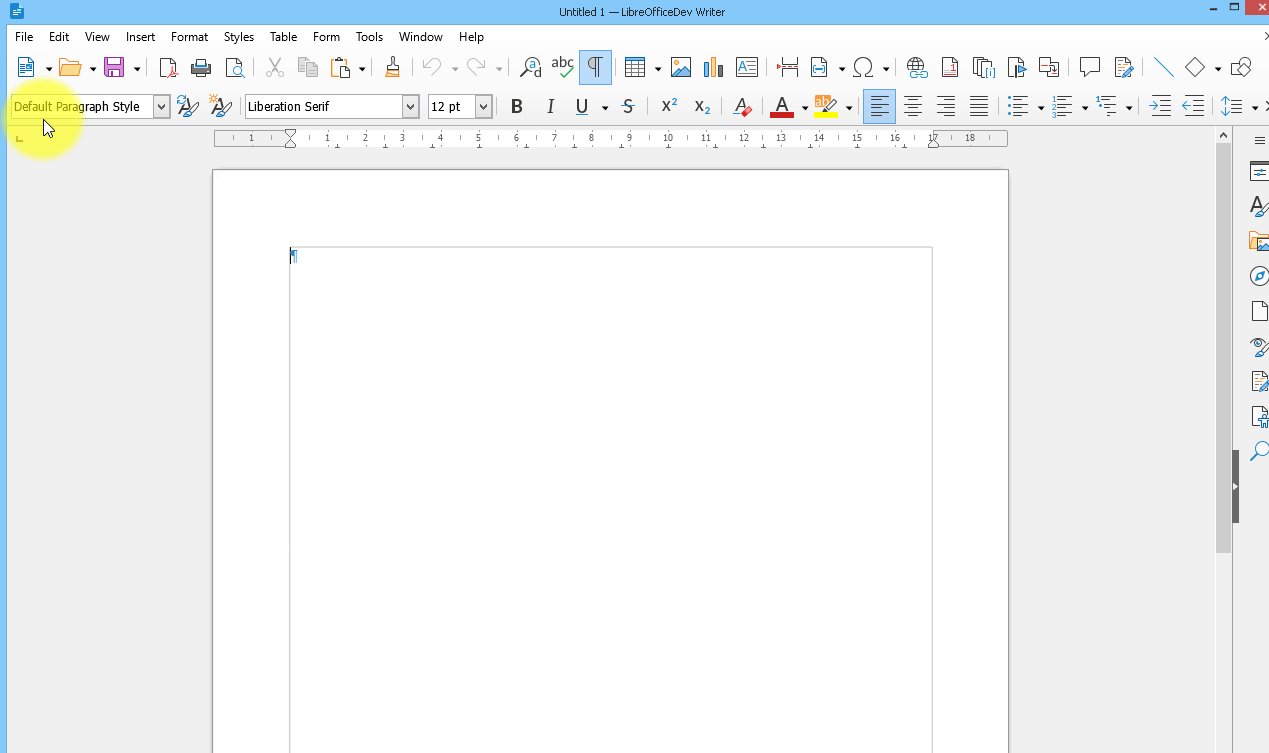
Task: Expand the paragraph style dropdown
Action: 161,107
